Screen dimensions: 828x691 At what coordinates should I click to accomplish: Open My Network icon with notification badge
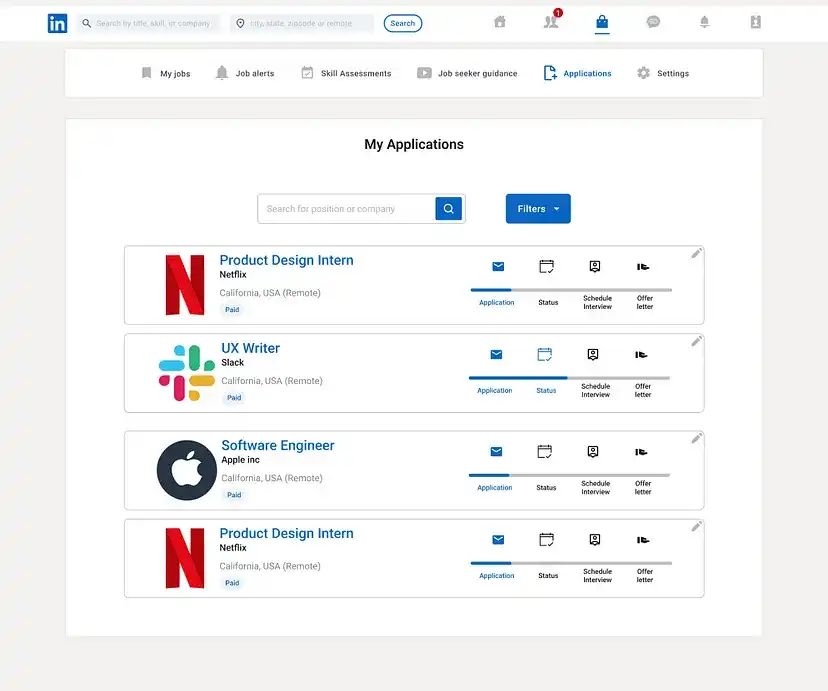coord(551,21)
